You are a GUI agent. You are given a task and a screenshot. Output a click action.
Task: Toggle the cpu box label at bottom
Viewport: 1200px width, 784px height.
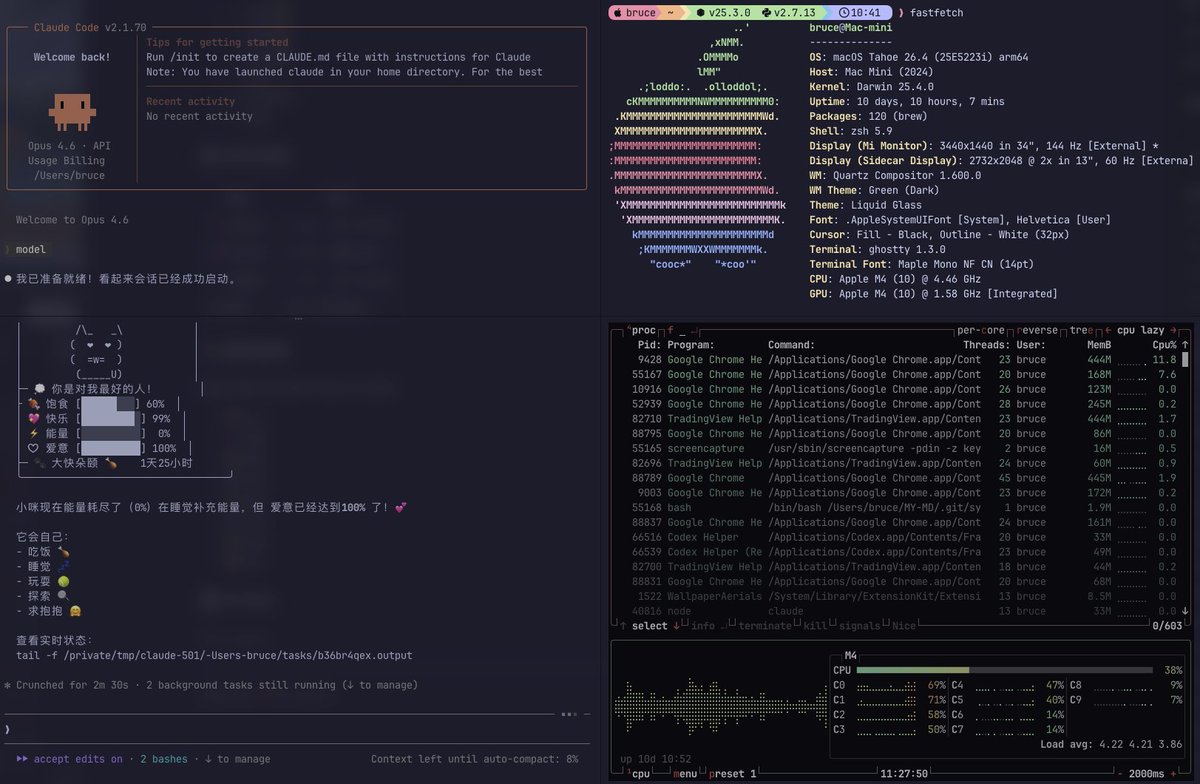point(636,773)
